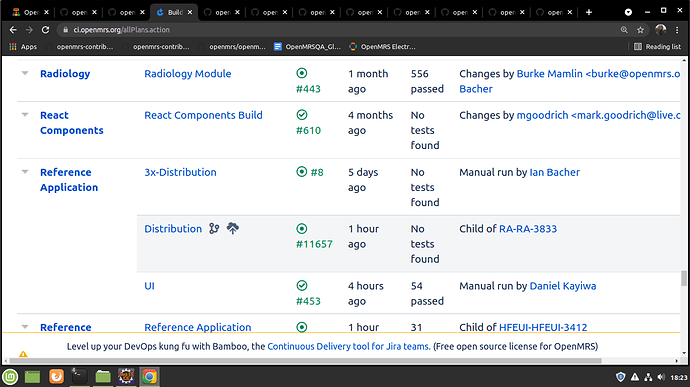Select the active Build tab
Image resolution: width=690 pixels, height=387 pixels.
click(x=174, y=12)
